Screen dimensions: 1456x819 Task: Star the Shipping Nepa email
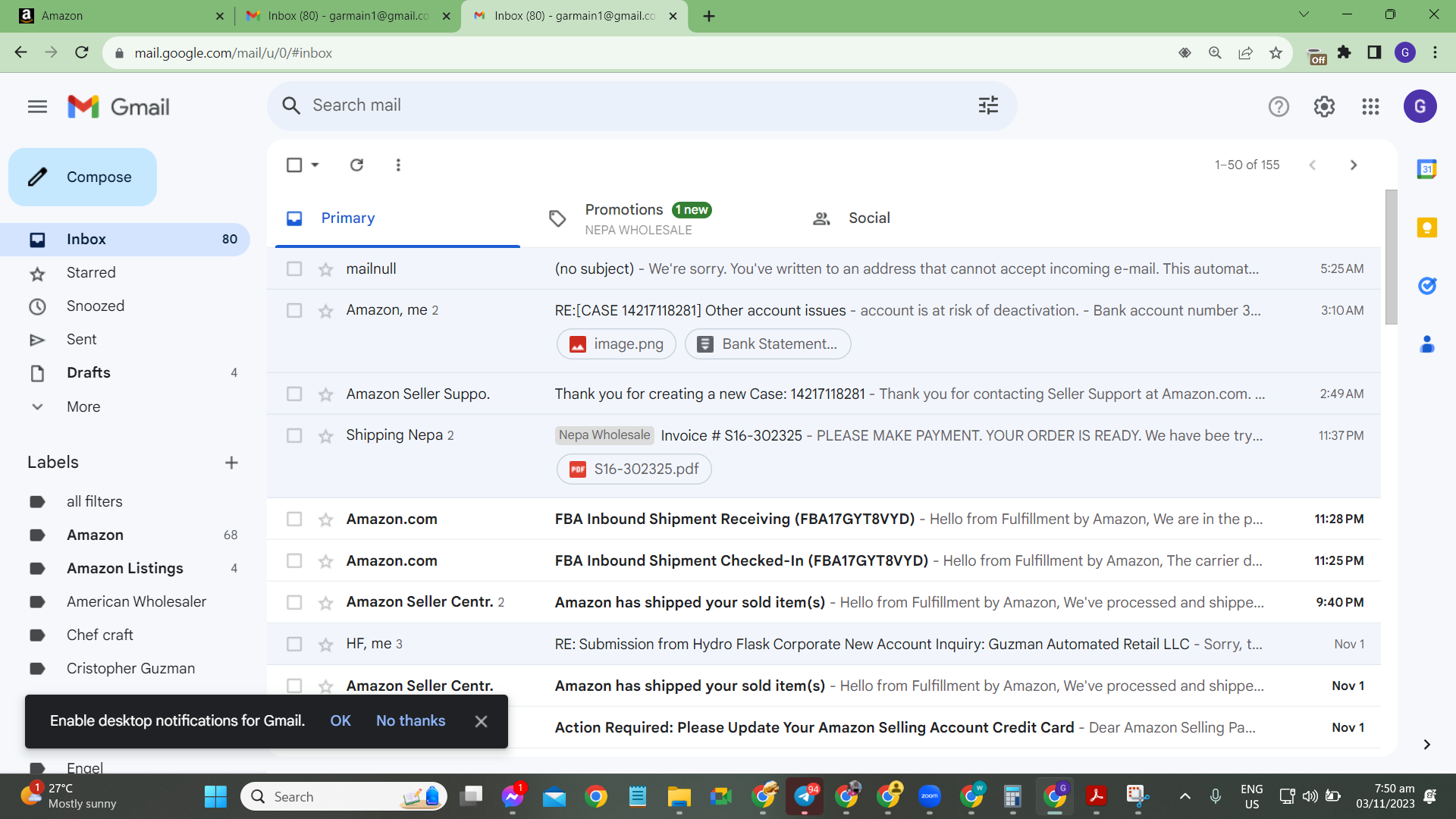(x=326, y=436)
